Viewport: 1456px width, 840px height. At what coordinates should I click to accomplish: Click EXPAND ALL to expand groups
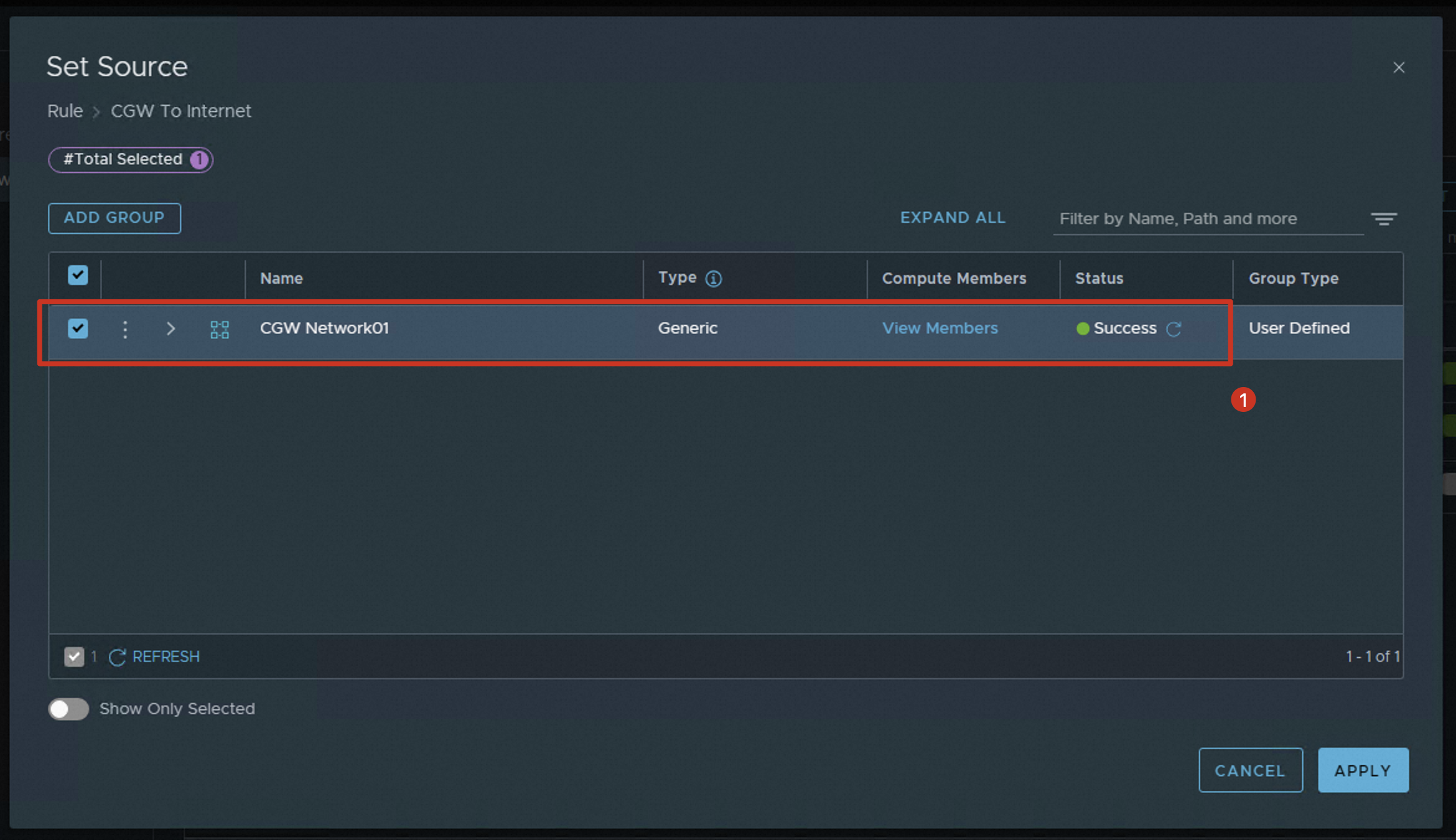[x=953, y=218]
